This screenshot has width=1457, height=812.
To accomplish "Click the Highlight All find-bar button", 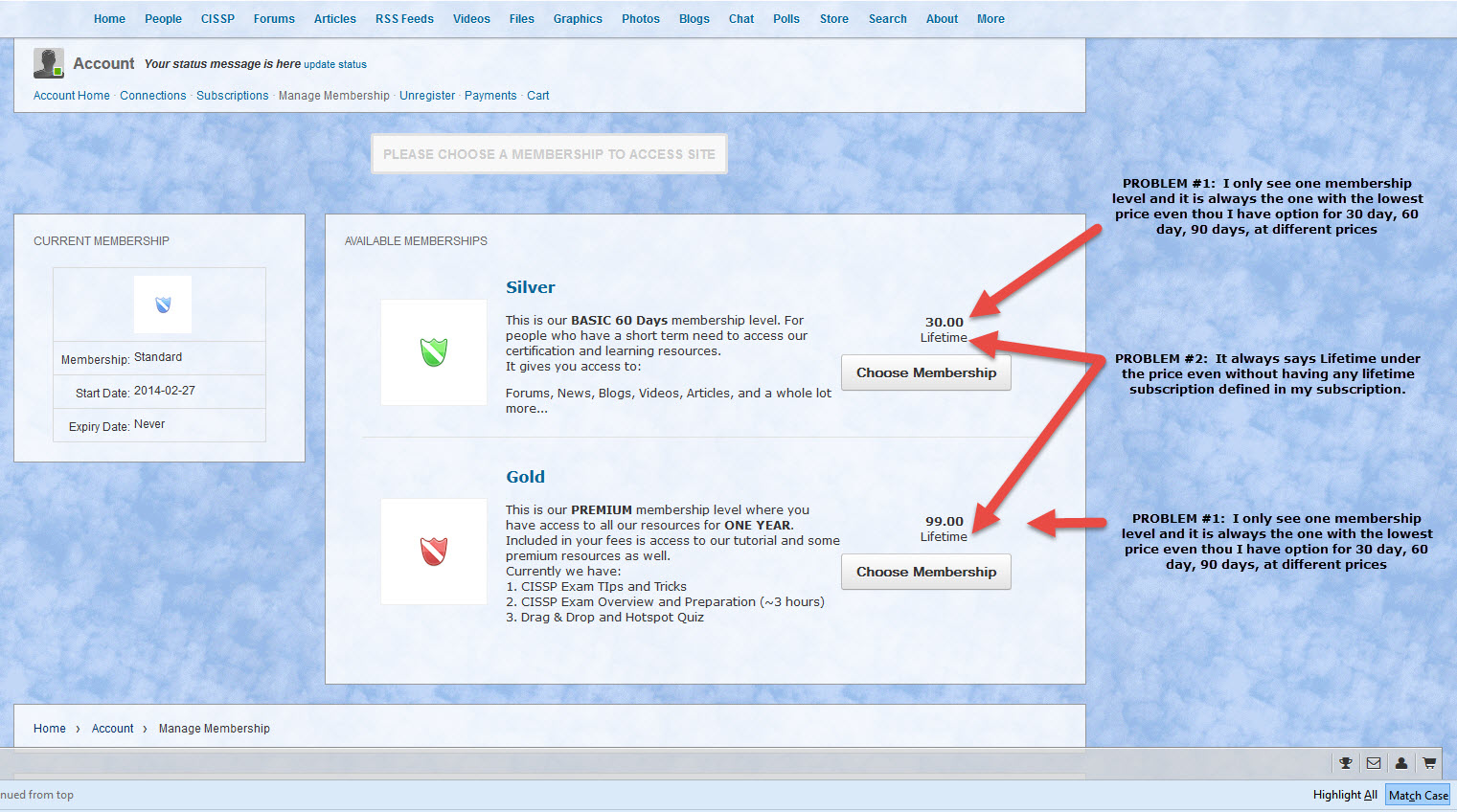I will pyautogui.click(x=1345, y=795).
